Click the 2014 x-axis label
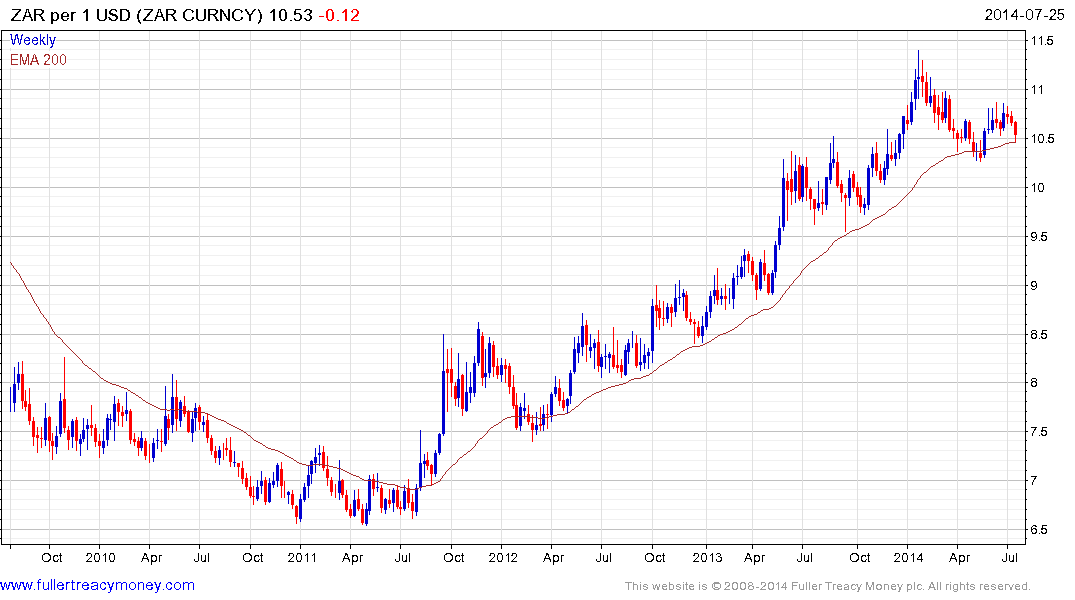The image size is (1075, 600). [908, 557]
